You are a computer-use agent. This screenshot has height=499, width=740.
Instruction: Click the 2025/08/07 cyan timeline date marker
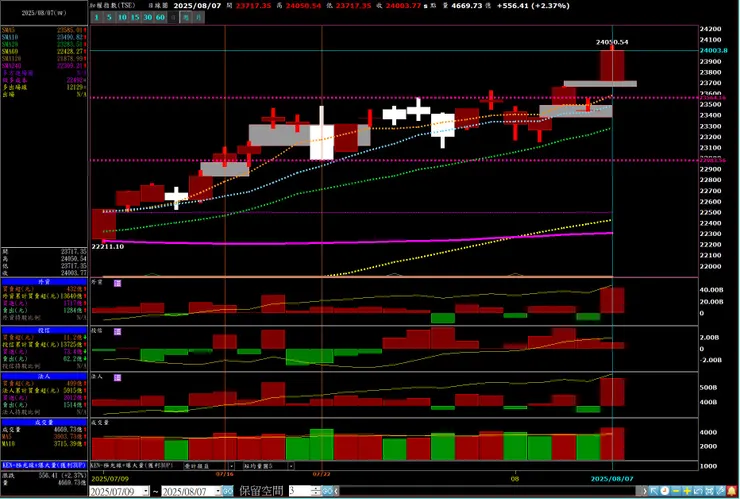(x=612, y=478)
